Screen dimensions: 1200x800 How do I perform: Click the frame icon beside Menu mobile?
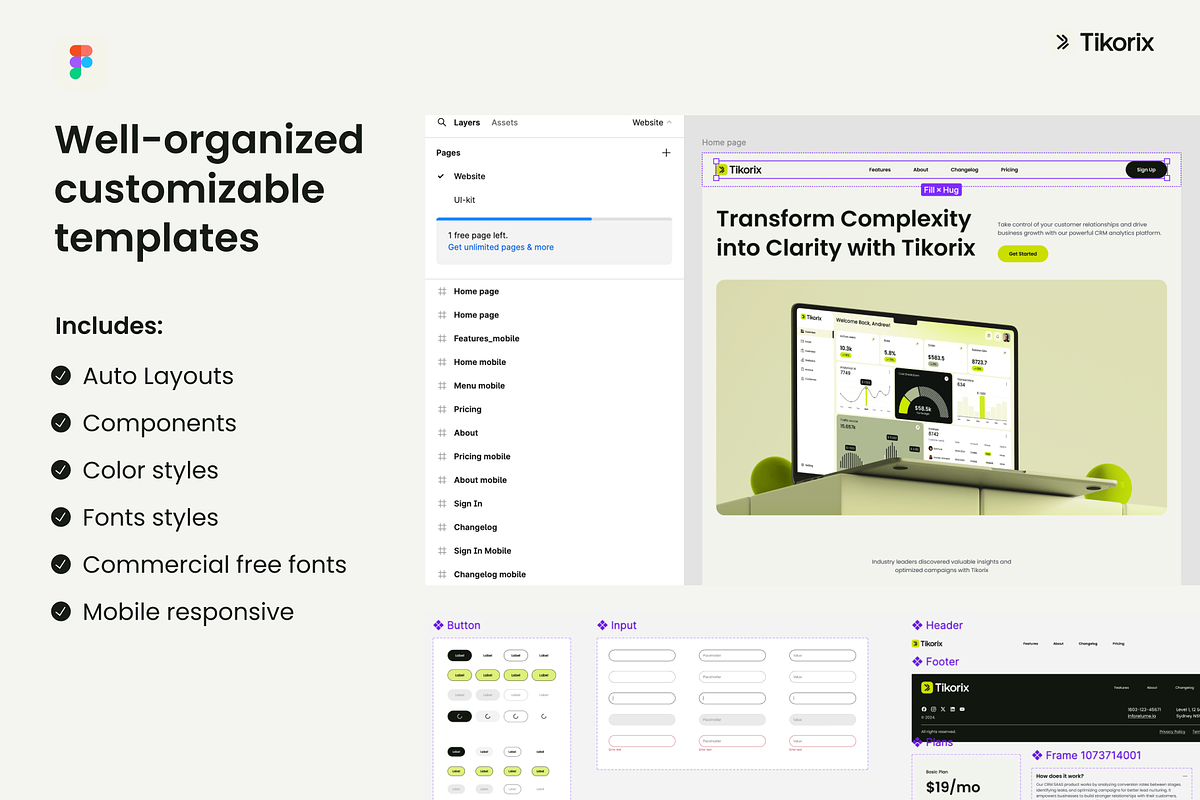click(x=442, y=385)
